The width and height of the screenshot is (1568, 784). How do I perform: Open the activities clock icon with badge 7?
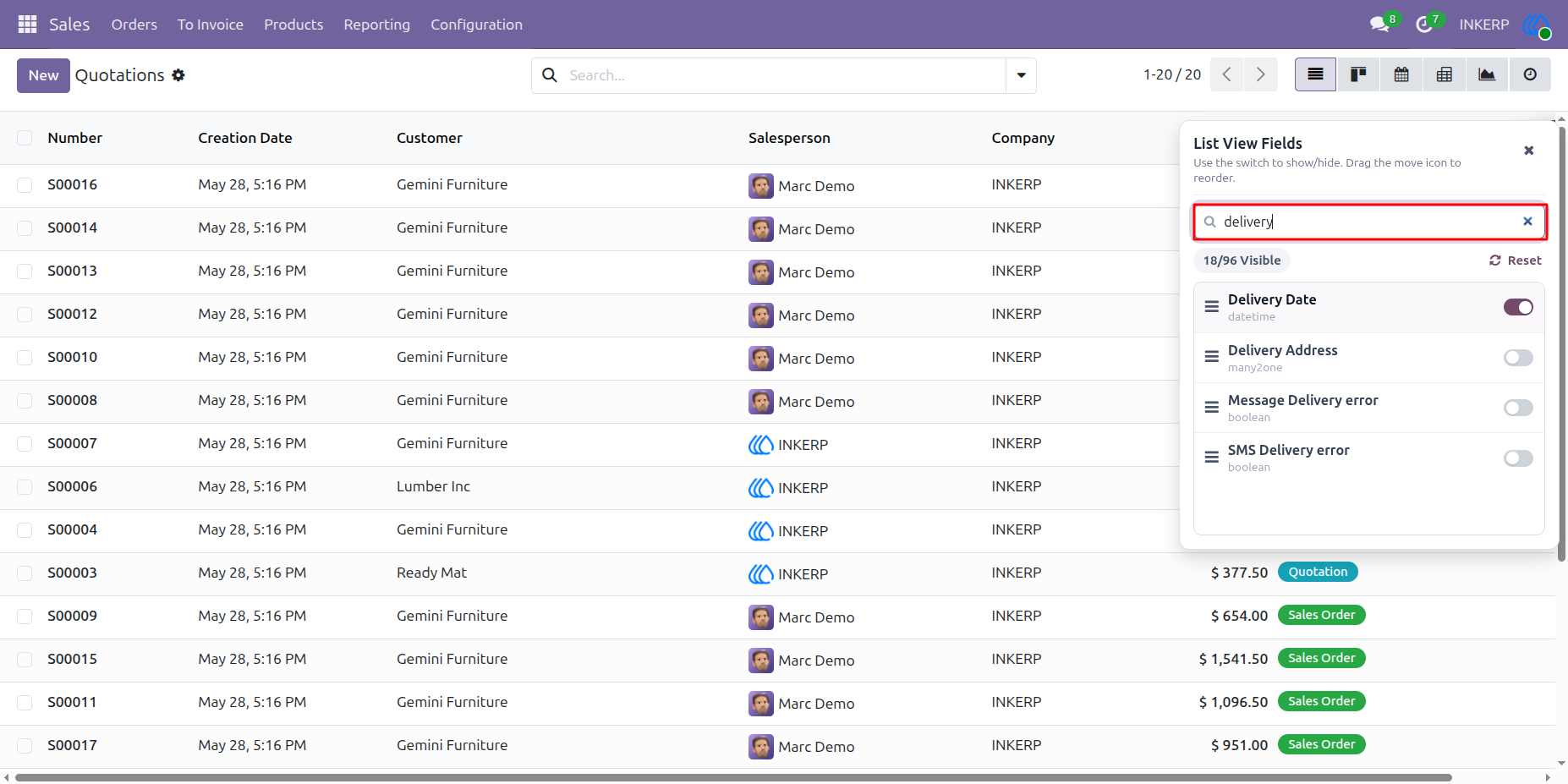point(1424,25)
